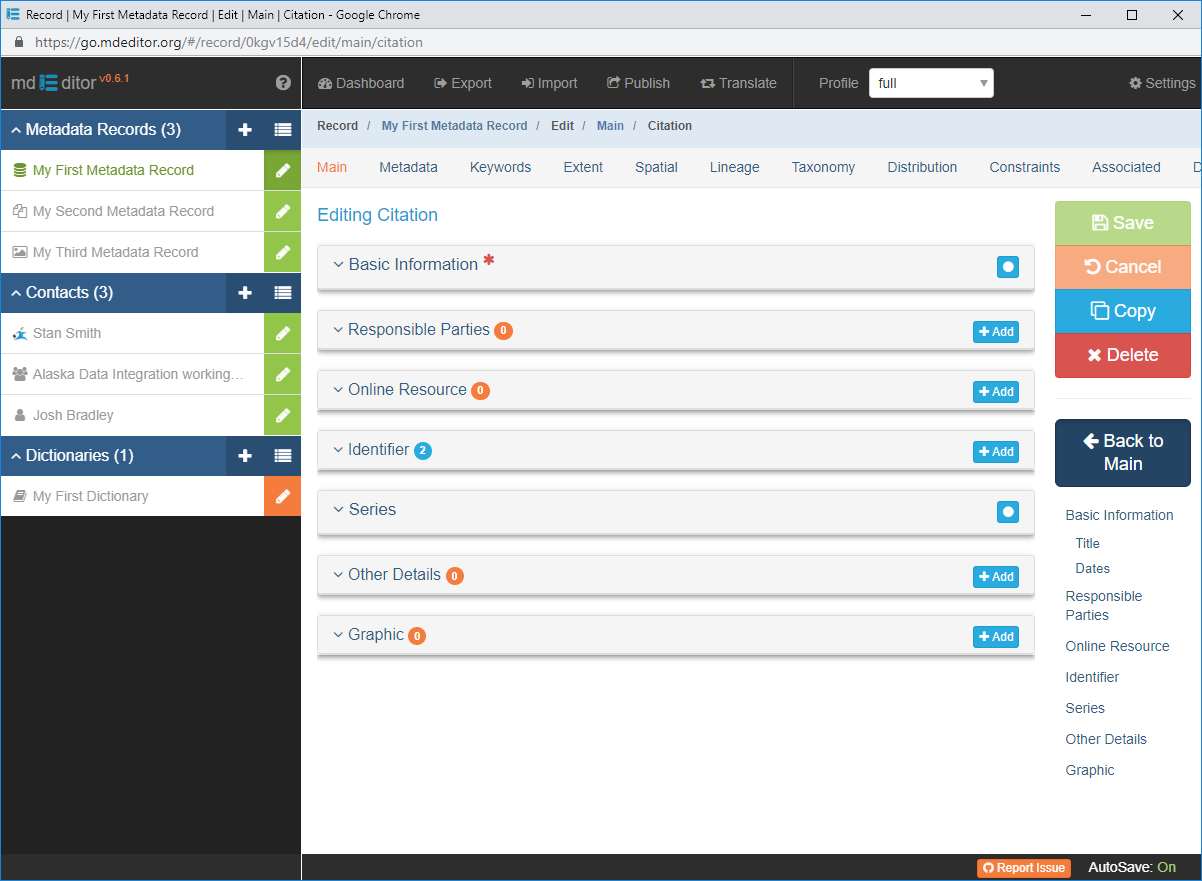Show the Metadata Records list view icon

tap(283, 129)
